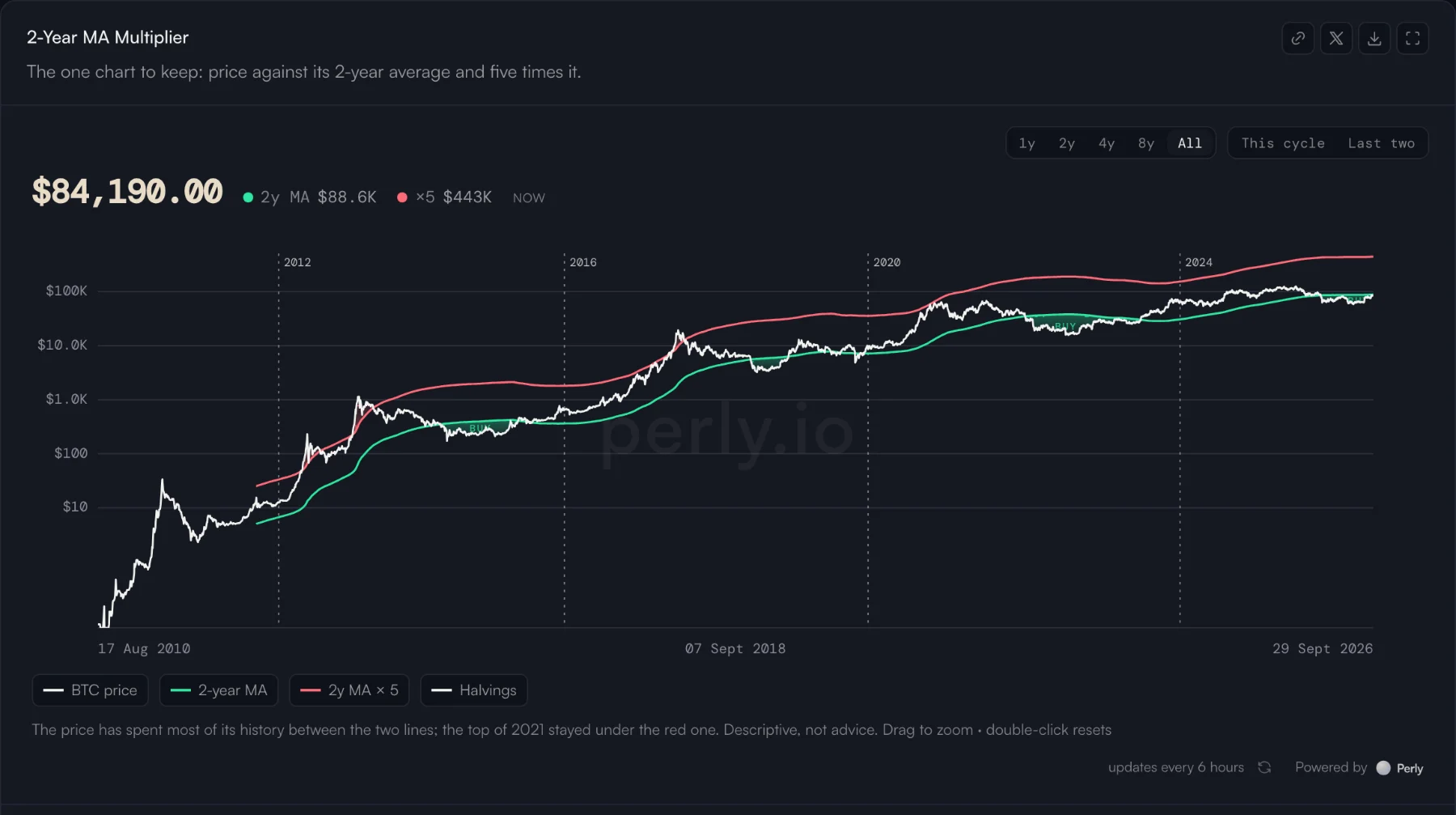Viewport: 1456px width, 815px height.
Task: Select the 8y time range
Action: pyautogui.click(x=1146, y=143)
